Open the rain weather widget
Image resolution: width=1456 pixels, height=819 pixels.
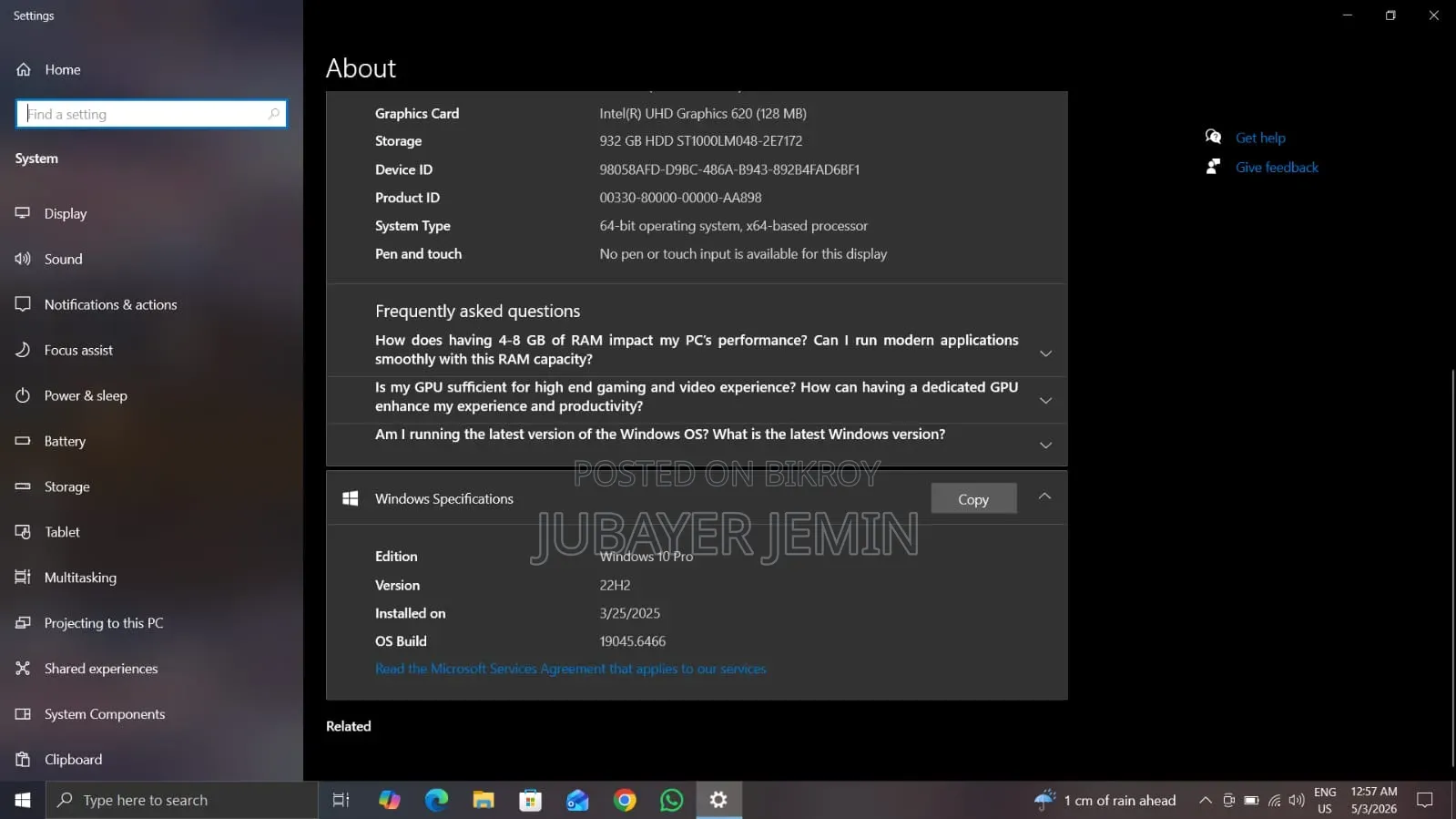pyautogui.click(x=1105, y=800)
